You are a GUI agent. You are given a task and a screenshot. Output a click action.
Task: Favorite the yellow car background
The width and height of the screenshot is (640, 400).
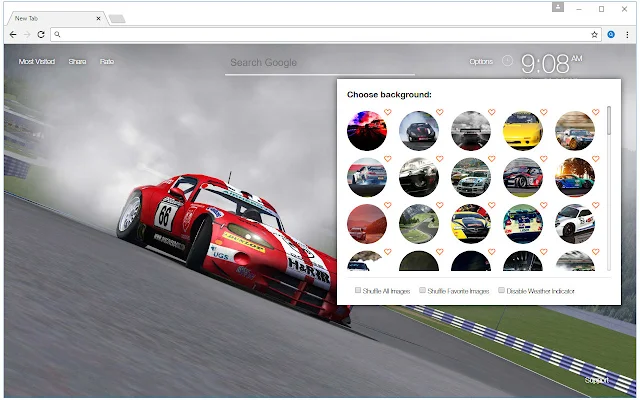[x=544, y=112]
